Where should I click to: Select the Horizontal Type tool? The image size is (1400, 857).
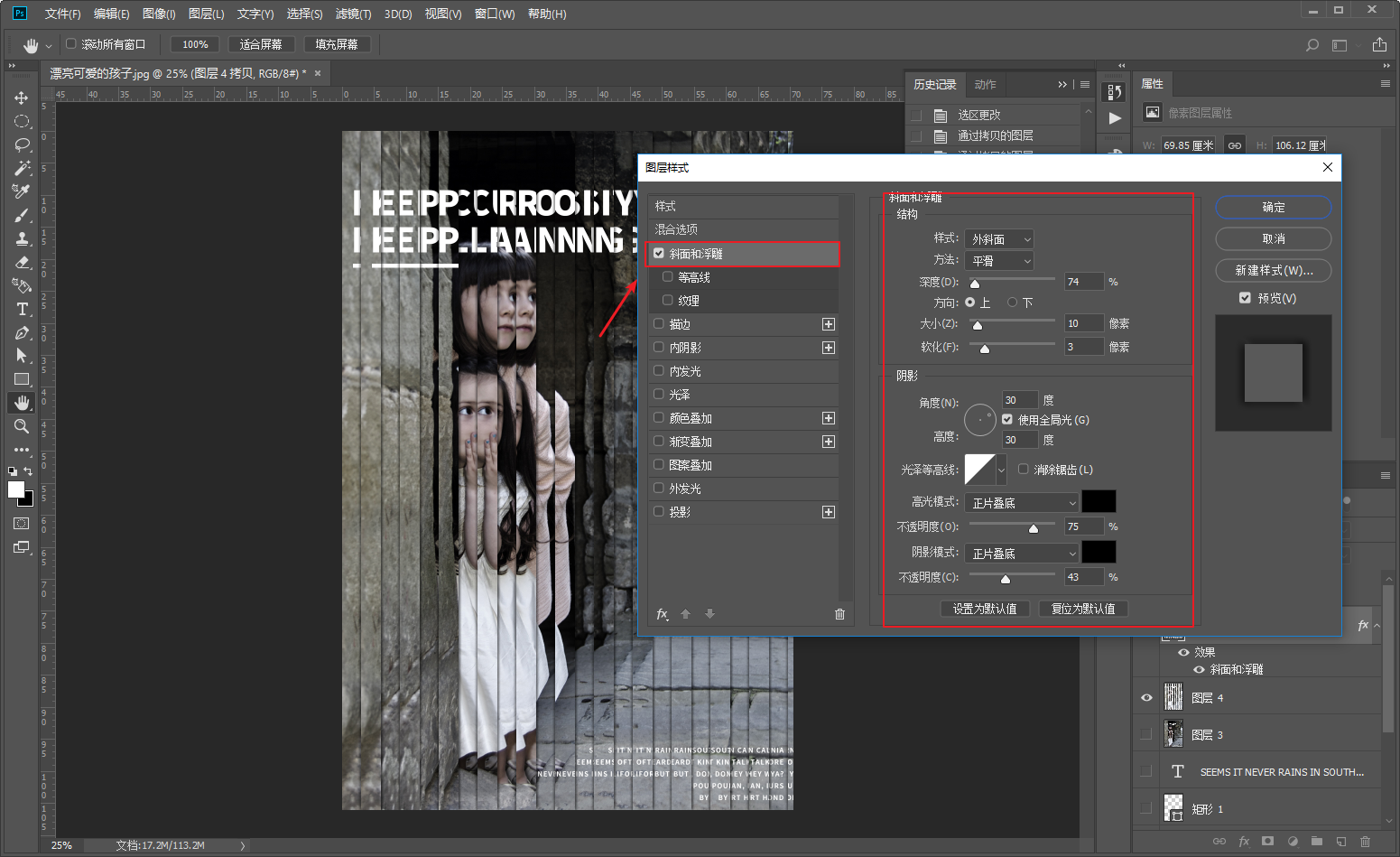pyautogui.click(x=22, y=309)
